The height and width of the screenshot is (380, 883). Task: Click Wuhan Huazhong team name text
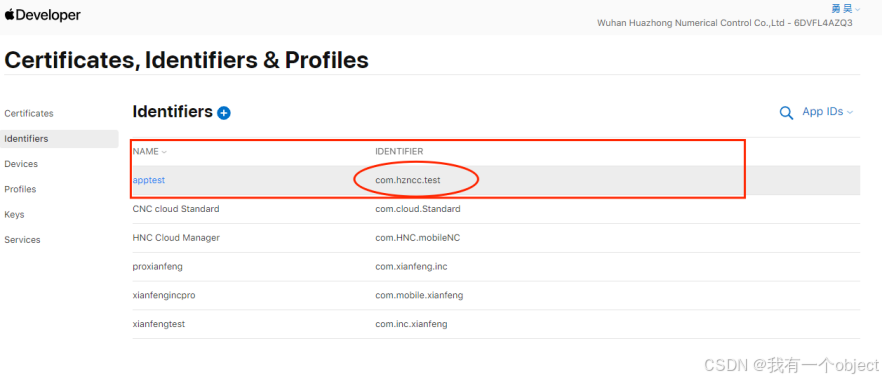[725, 23]
